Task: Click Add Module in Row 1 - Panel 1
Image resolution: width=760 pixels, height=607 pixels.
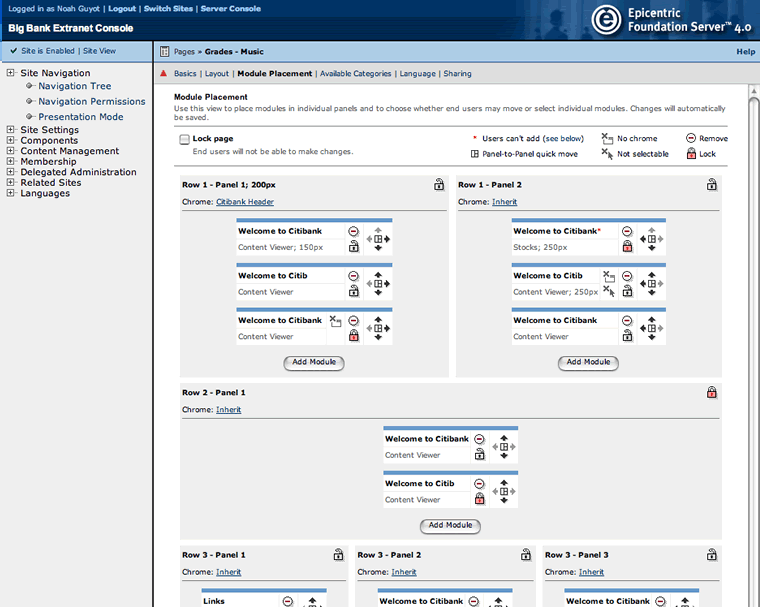Action: 314,363
